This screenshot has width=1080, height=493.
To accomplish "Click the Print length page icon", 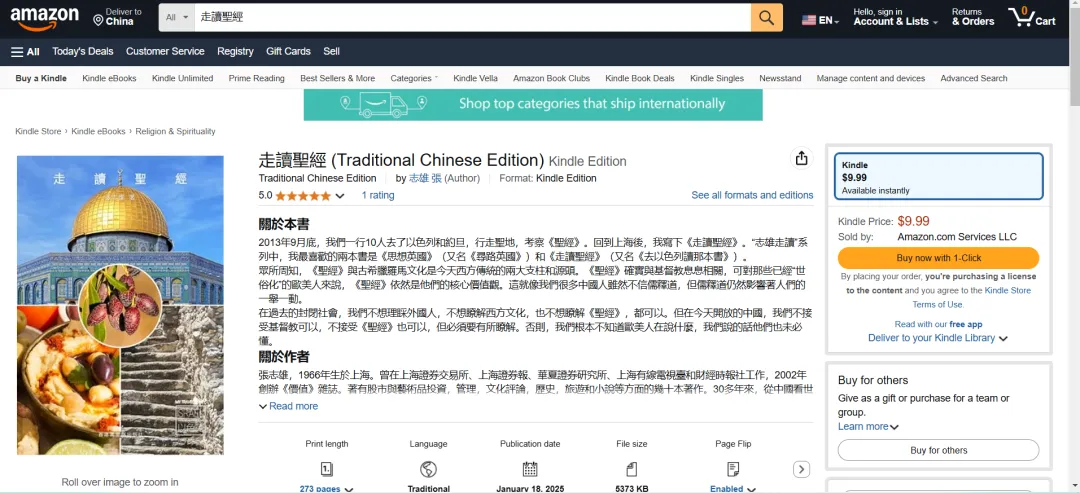I will point(326,470).
